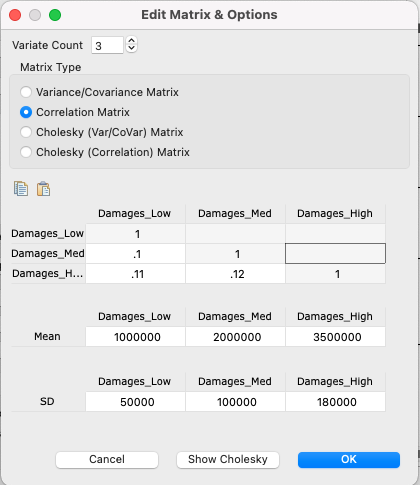Image resolution: width=420 pixels, height=485 pixels.
Task: Select SD field showing 100000
Action: 235,402
